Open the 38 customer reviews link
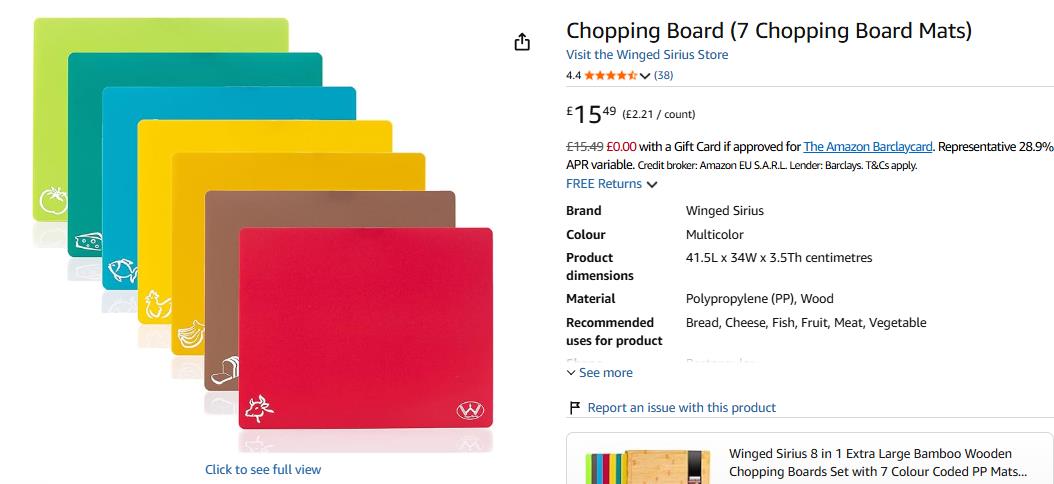Screen dimensions: 1054x484 click(663, 75)
